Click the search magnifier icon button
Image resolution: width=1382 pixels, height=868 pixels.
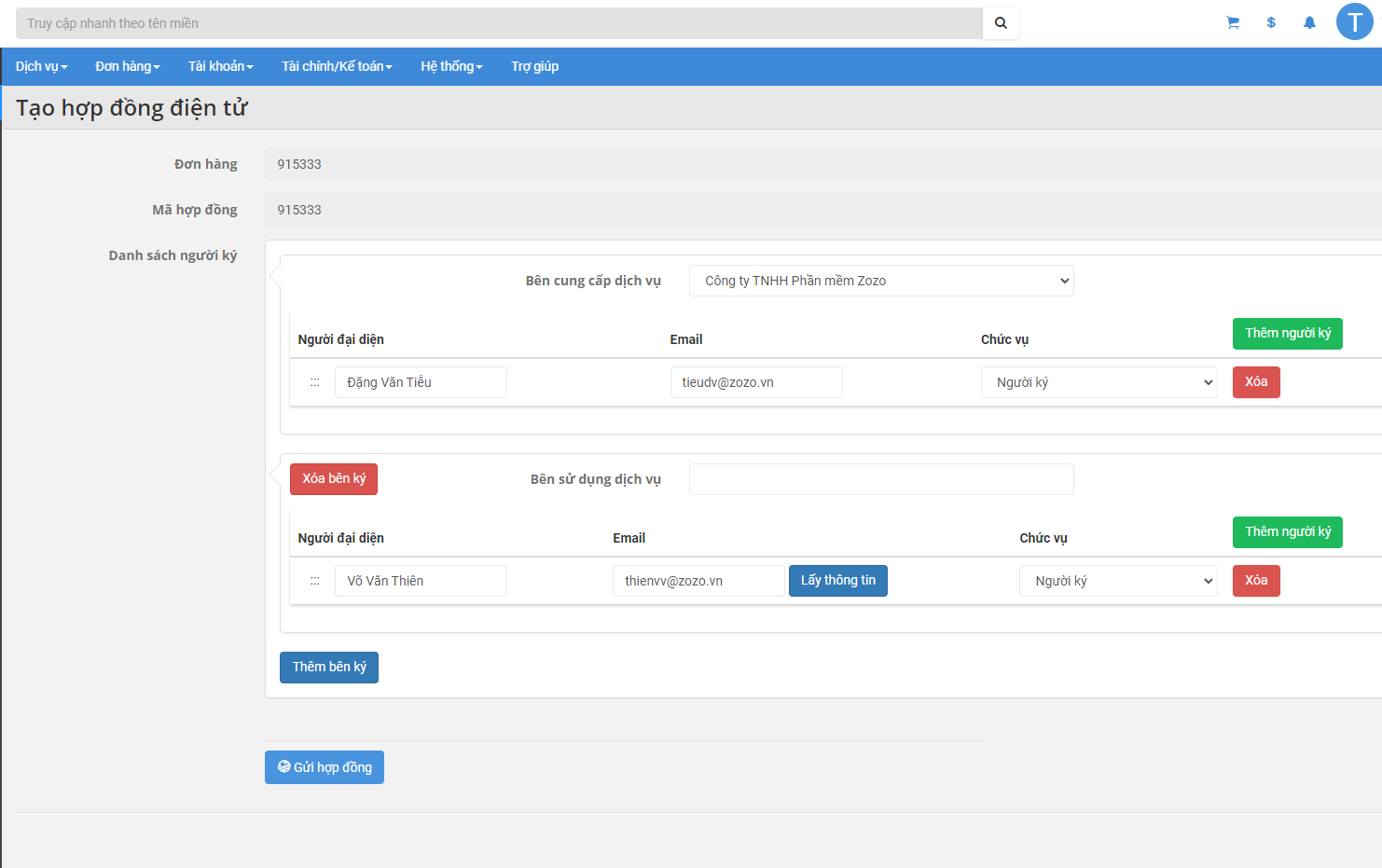coord(1001,23)
